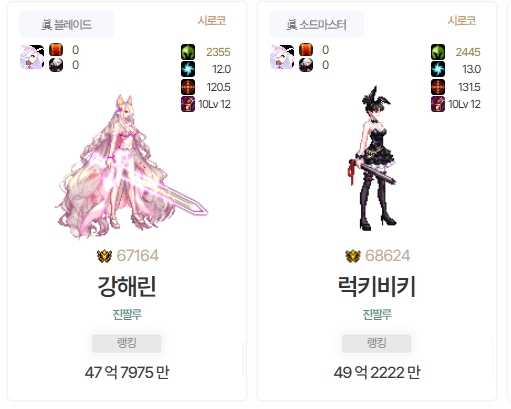Open the 랭킹 button under 강해린
Screen dimensions: 511x409
coord(127,343)
